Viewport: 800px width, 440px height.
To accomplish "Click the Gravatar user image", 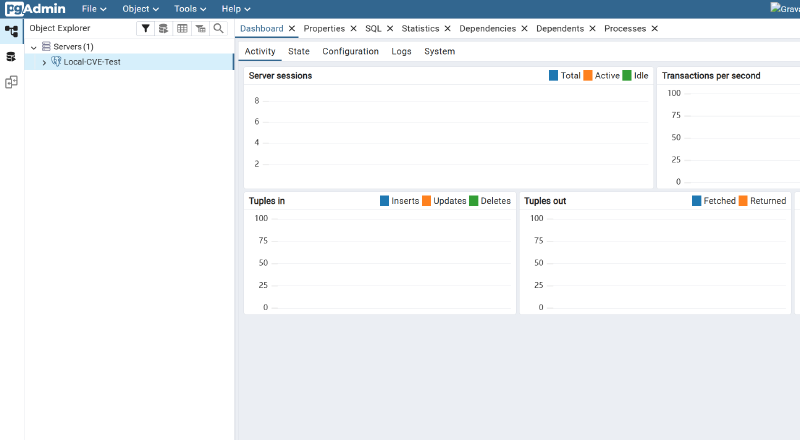I will tap(785, 9).
